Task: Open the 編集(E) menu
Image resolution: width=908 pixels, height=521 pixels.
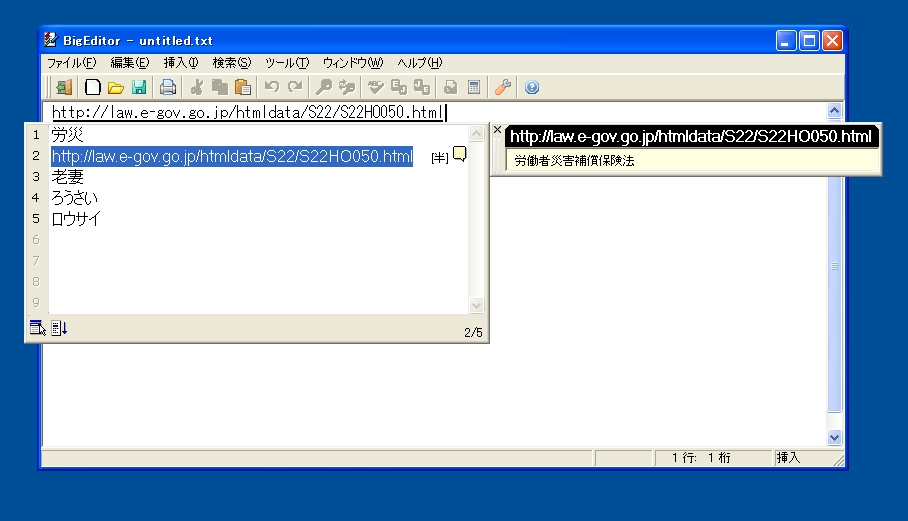Action: point(130,63)
